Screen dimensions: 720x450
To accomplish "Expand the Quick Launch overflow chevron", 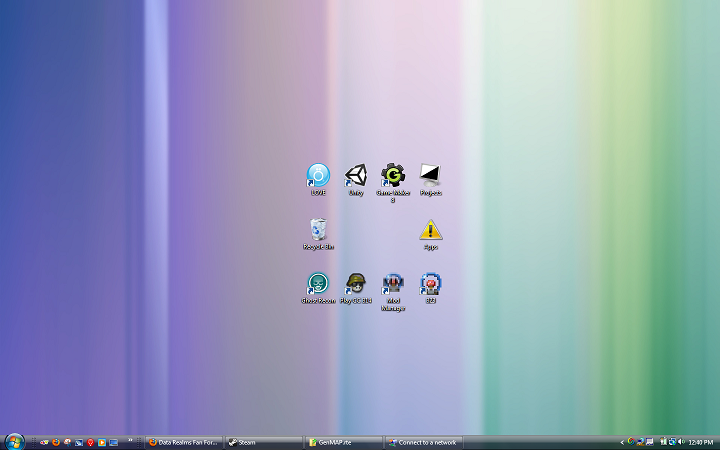I will click(x=130, y=441).
